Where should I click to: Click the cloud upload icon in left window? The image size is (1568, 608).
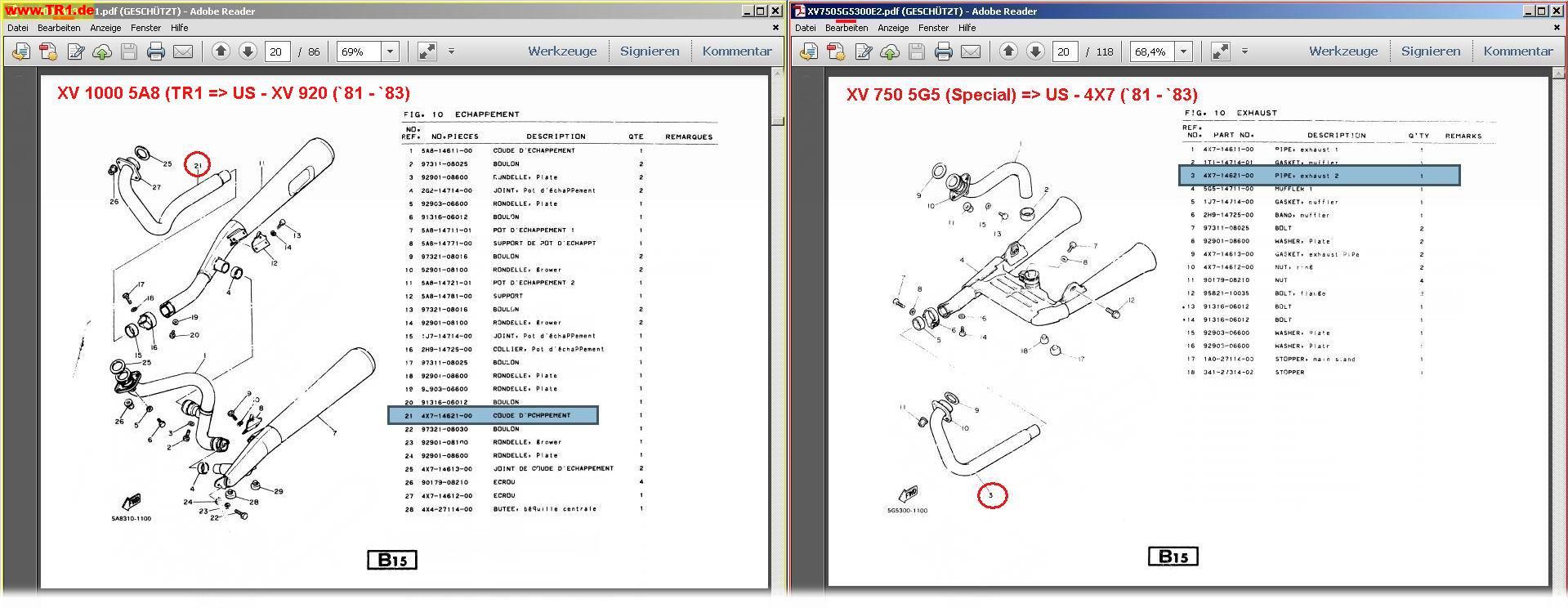(102, 51)
